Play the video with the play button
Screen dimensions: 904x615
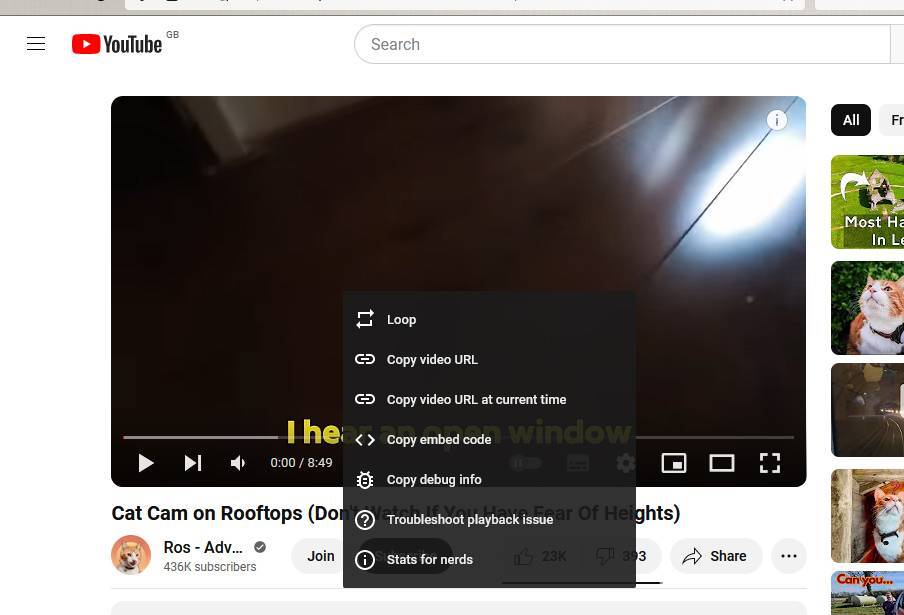[146, 463]
